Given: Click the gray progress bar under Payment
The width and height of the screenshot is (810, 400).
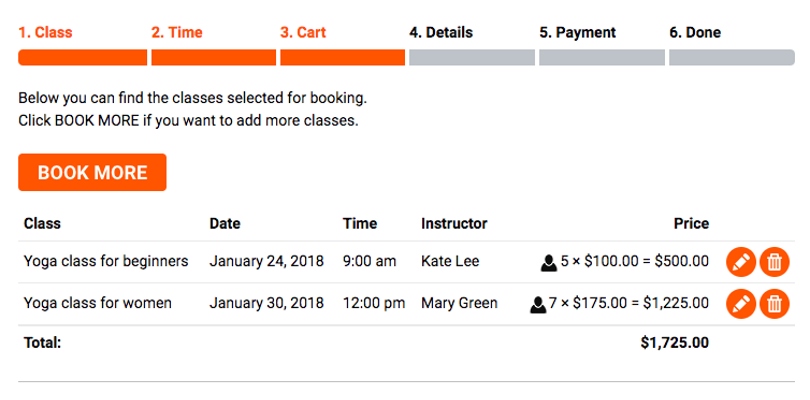Looking at the screenshot, I should pyautogui.click(x=601, y=57).
